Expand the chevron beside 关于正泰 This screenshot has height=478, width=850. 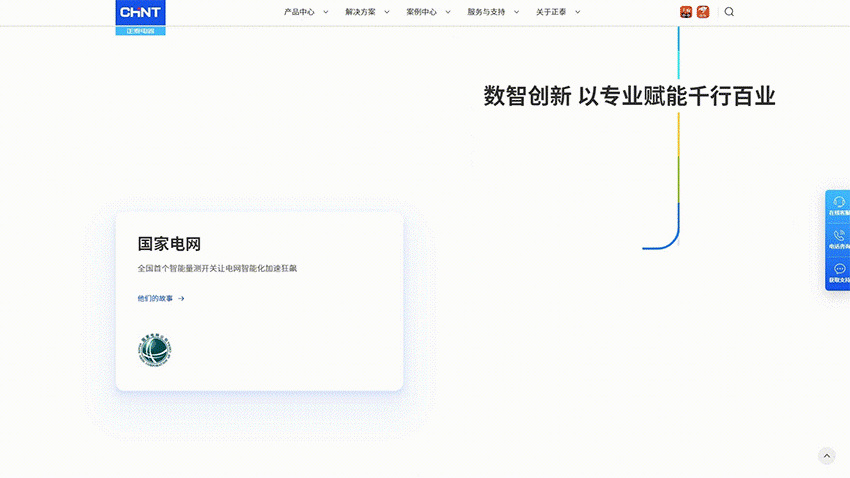point(578,12)
